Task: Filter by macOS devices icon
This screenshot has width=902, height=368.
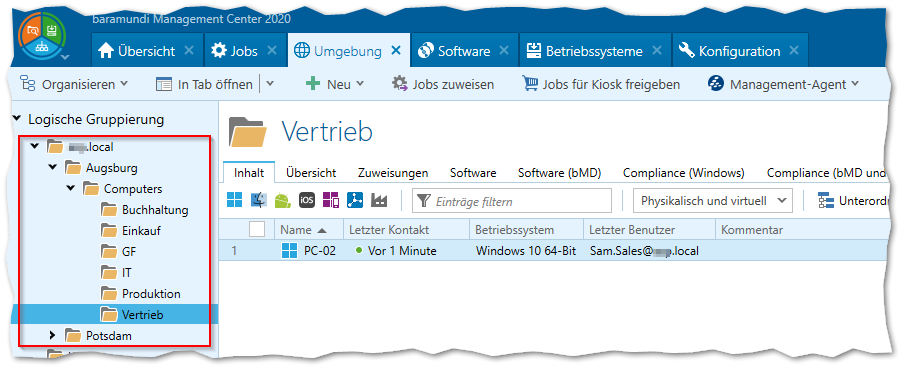Action: [x=259, y=201]
